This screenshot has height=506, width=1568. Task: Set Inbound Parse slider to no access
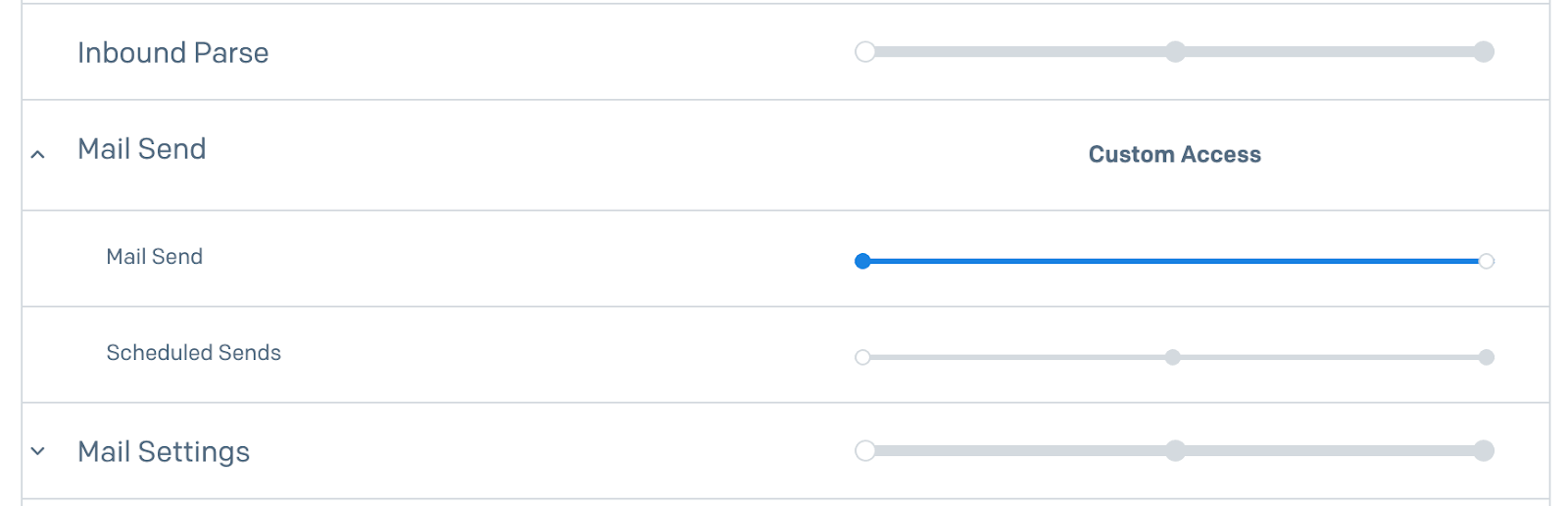[864, 52]
